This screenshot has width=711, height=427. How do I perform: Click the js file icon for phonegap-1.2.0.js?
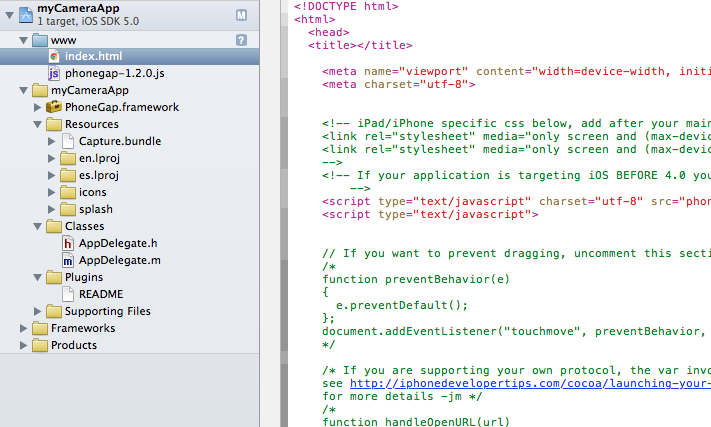(x=54, y=73)
